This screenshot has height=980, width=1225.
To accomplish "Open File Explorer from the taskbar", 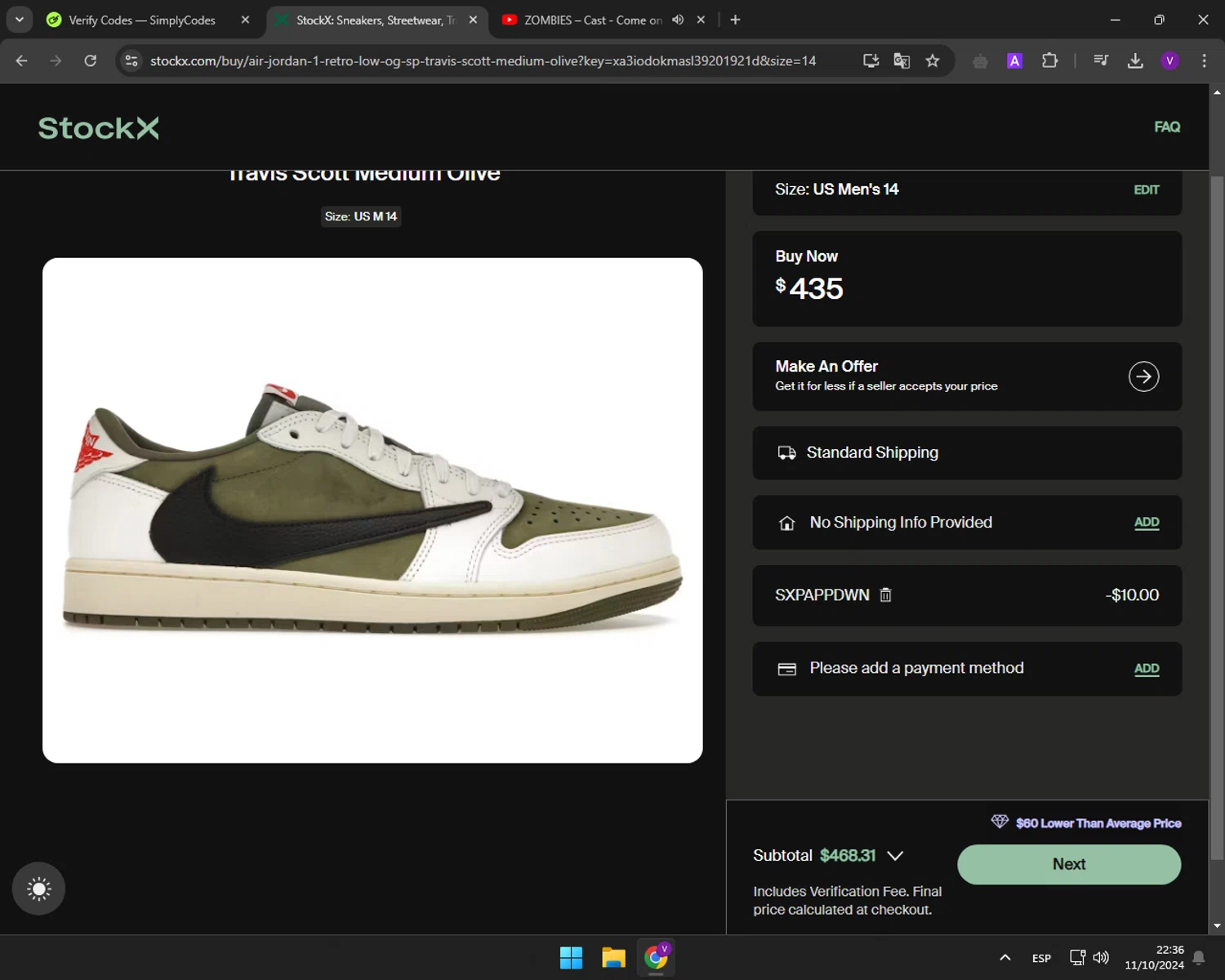I will (613, 958).
